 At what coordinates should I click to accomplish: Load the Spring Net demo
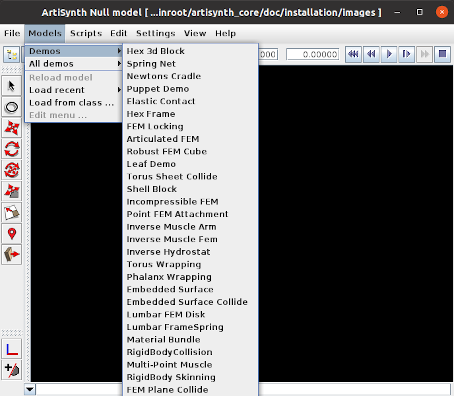(x=191, y=64)
